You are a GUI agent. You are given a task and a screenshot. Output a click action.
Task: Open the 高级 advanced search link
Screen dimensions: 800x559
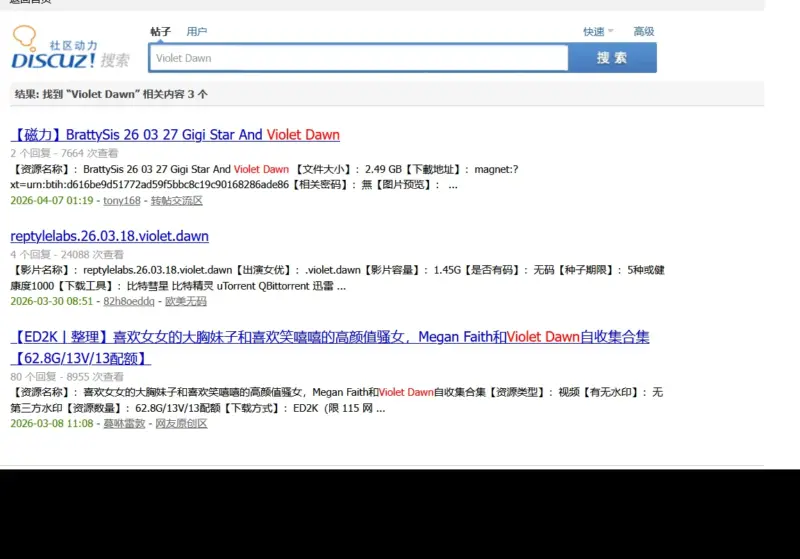coord(644,32)
